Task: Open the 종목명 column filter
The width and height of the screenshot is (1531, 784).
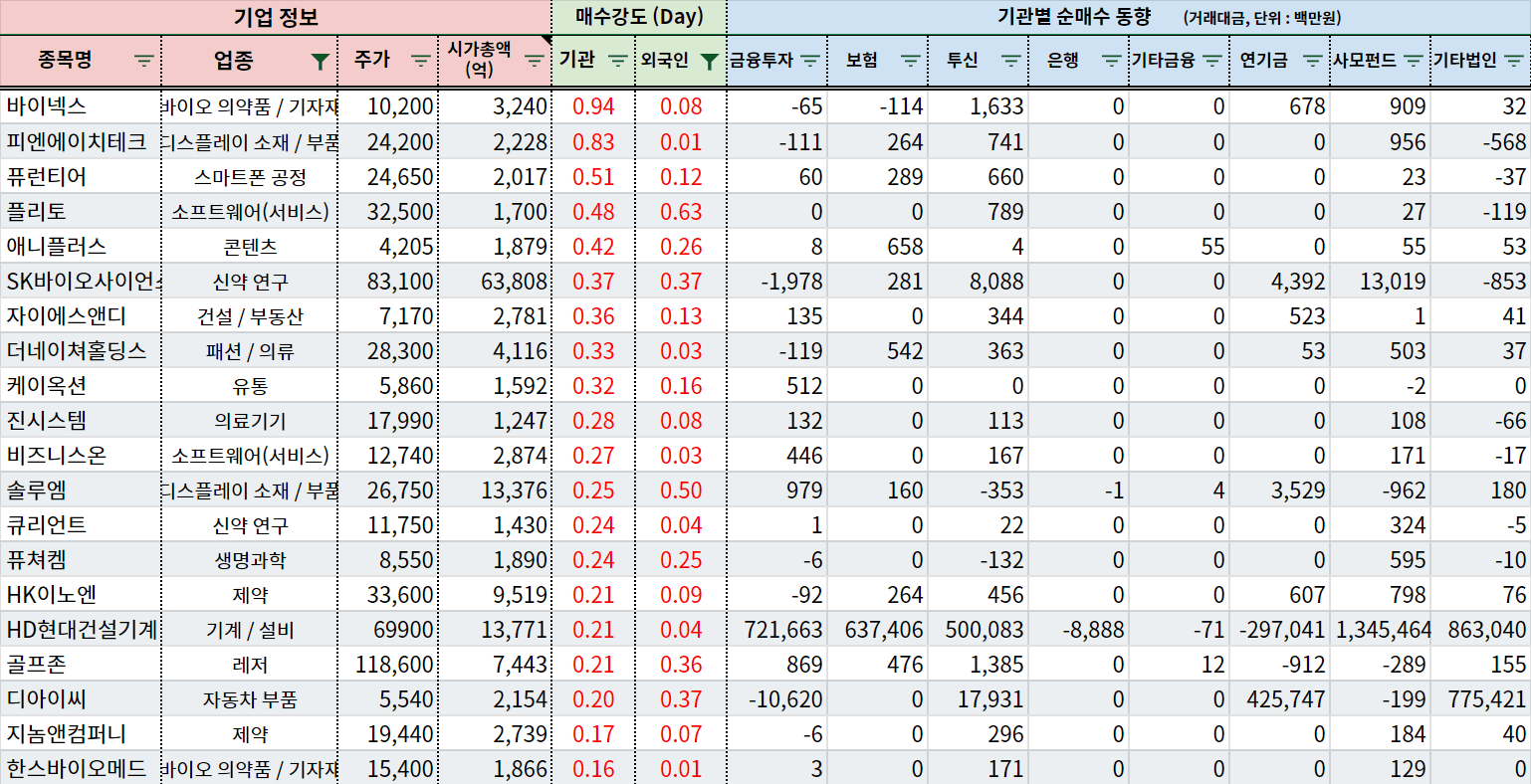Action: pyautogui.click(x=144, y=61)
